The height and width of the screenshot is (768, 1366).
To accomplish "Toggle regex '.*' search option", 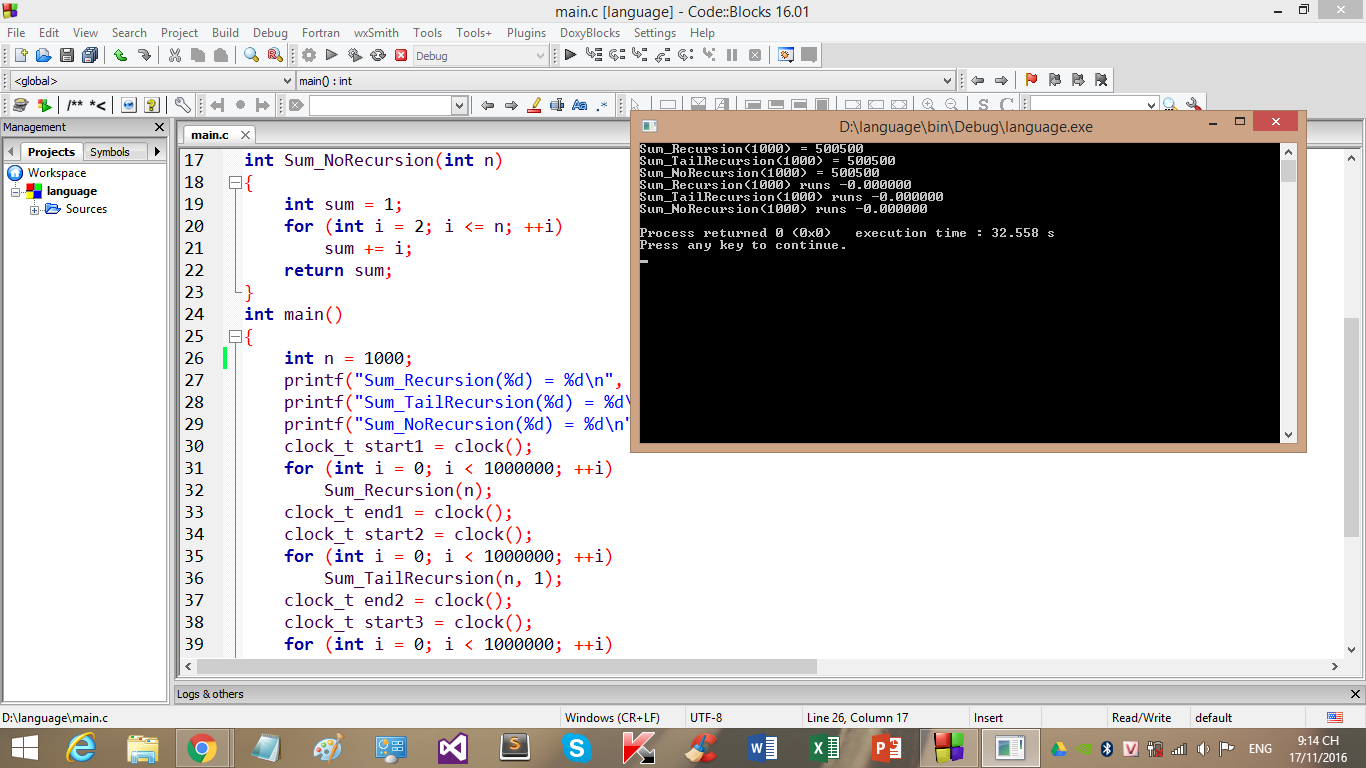I will 602,105.
